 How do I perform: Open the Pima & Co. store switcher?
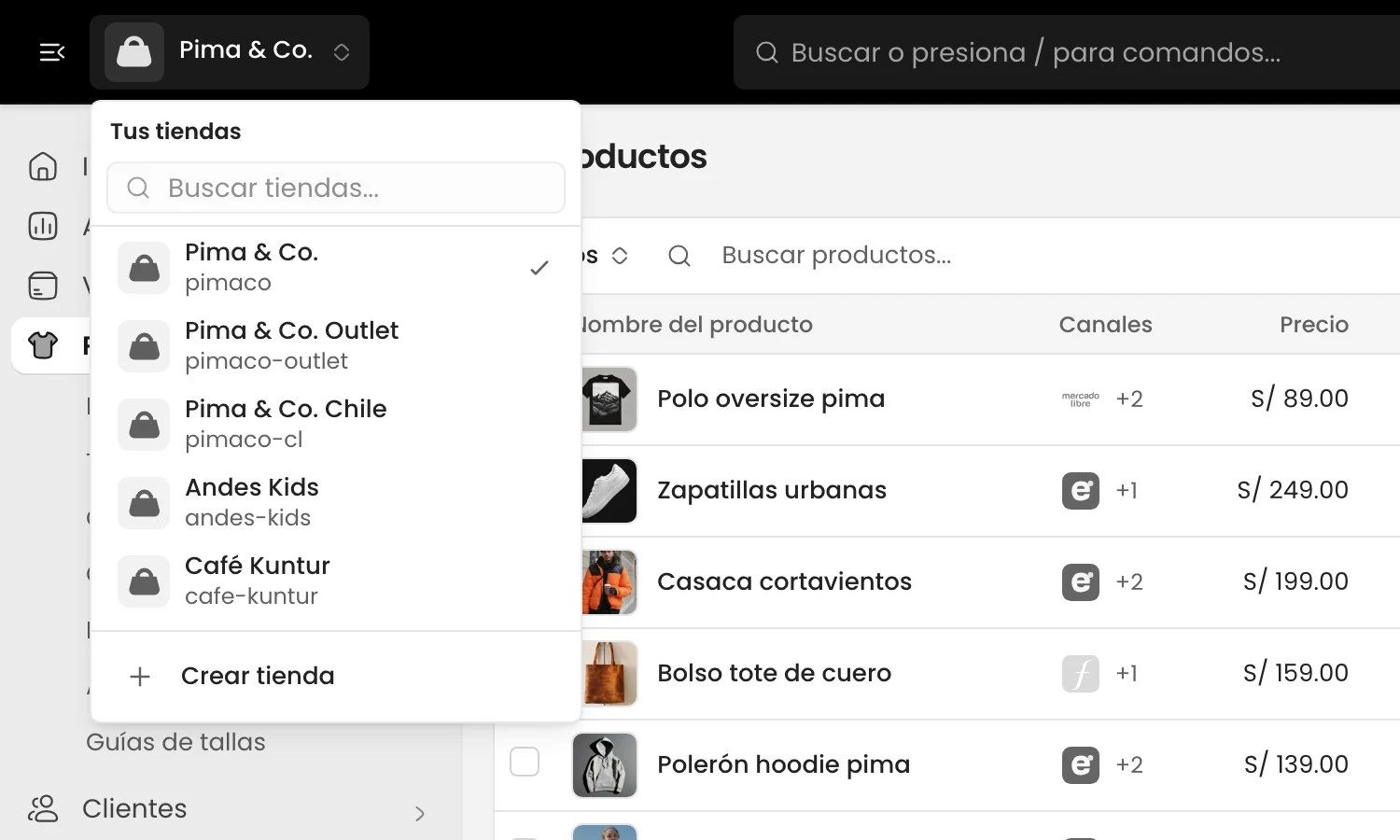click(x=230, y=52)
